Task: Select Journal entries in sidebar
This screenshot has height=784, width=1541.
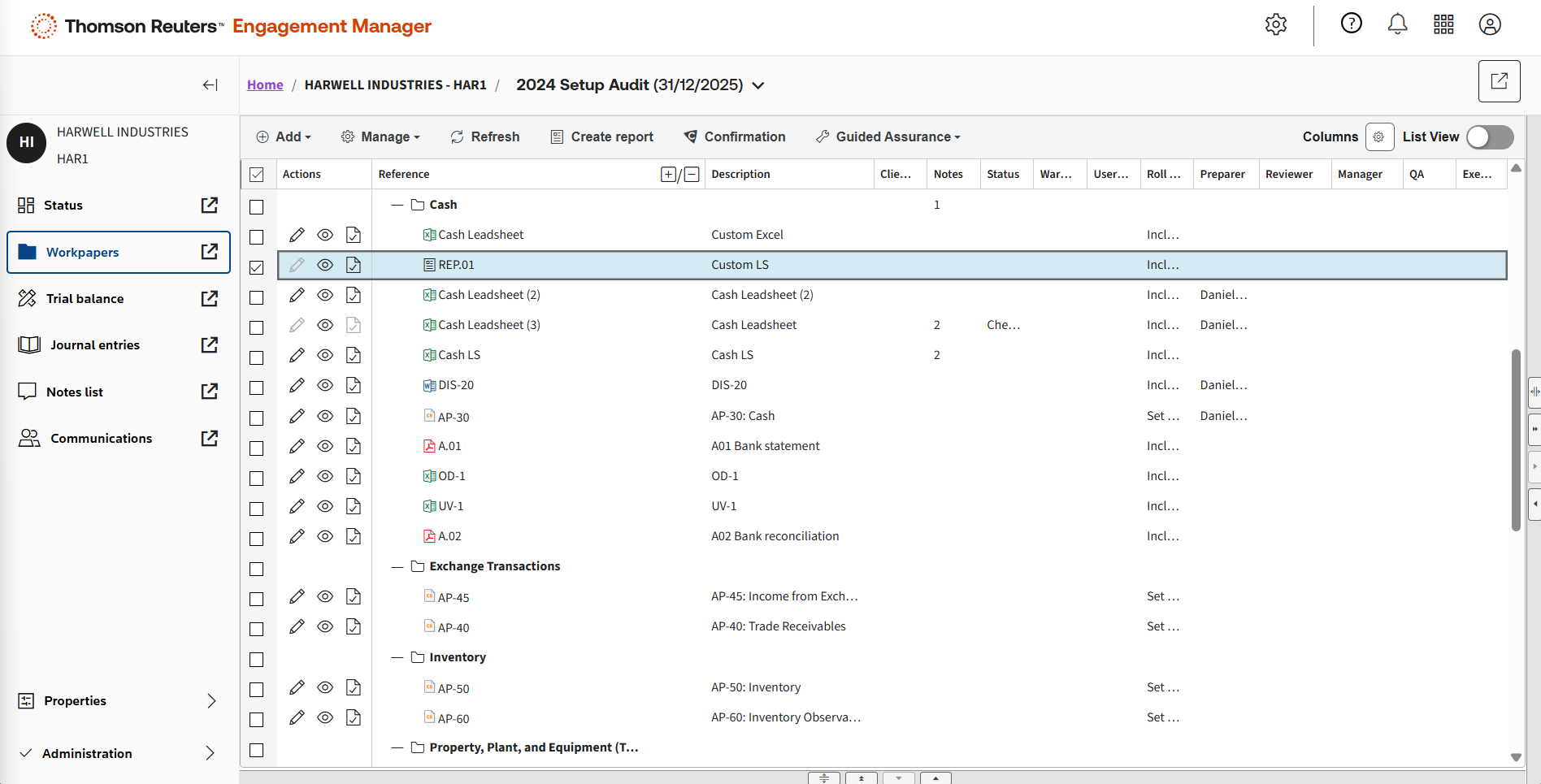Action: 94,345
